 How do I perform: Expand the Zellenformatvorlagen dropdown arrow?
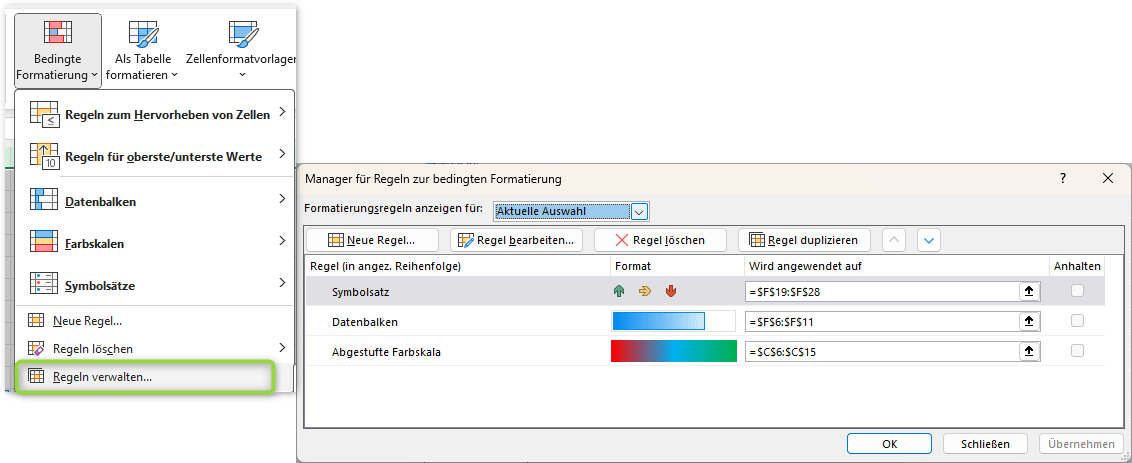[x=242, y=74]
